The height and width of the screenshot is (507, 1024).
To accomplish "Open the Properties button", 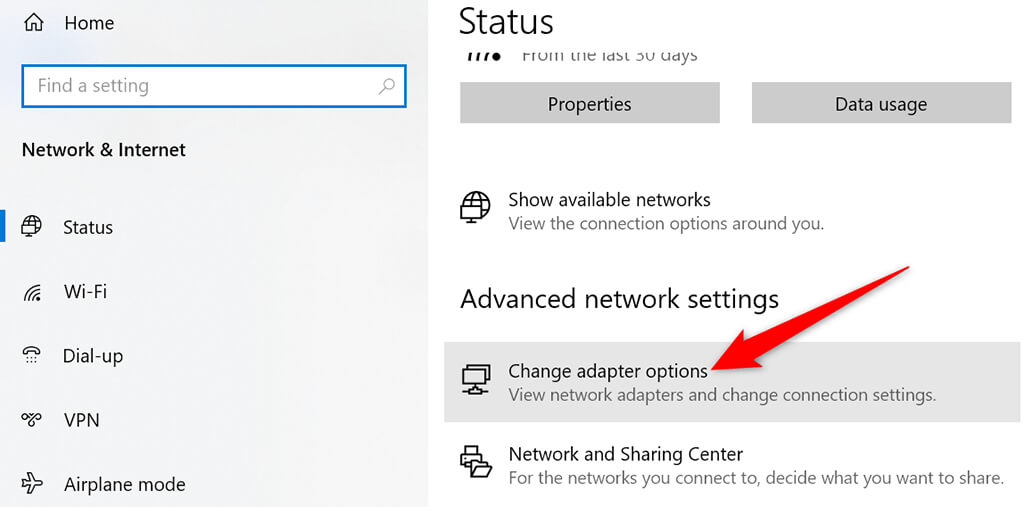I will pos(589,104).
